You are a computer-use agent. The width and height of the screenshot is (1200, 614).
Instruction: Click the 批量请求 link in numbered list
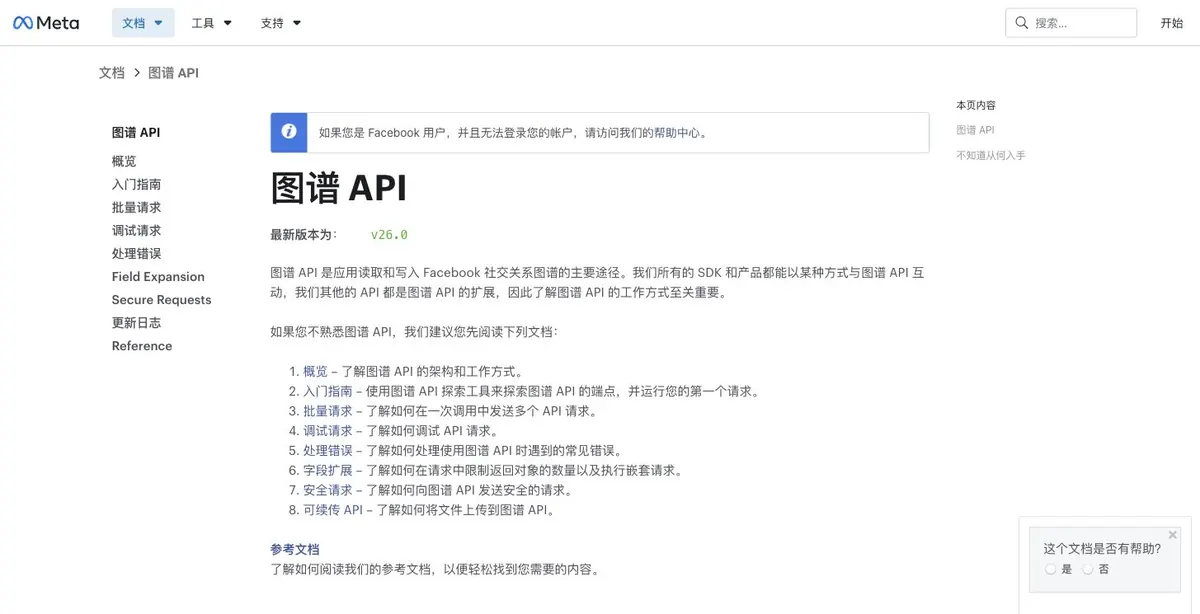pyautogui.click(x=328, y=411)
